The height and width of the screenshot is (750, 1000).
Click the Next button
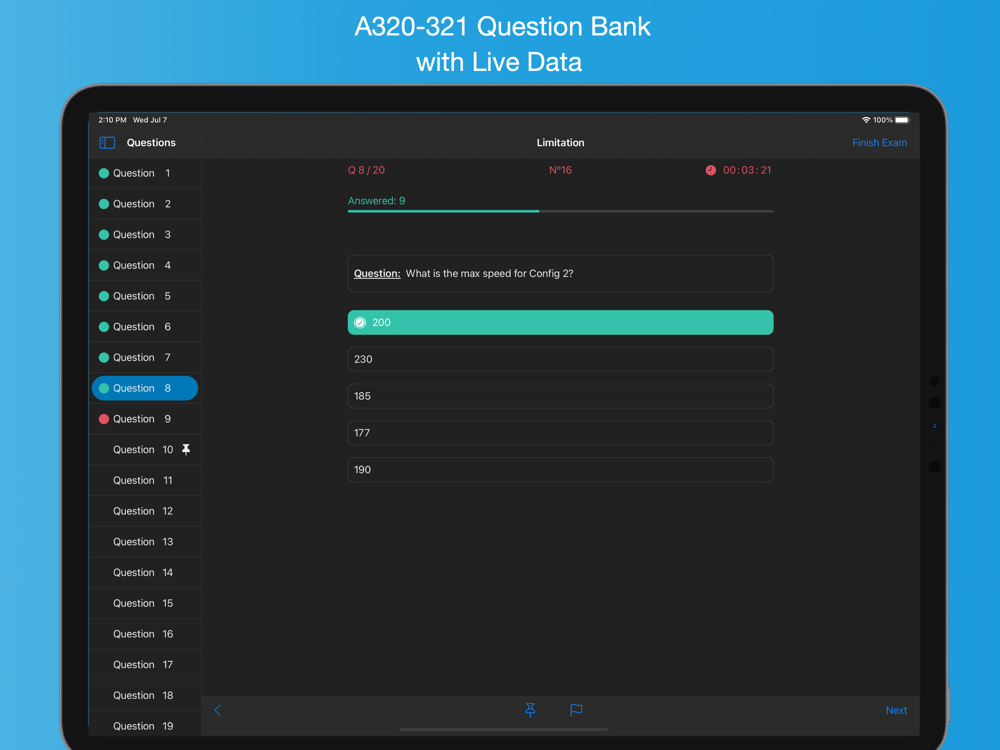896,710
